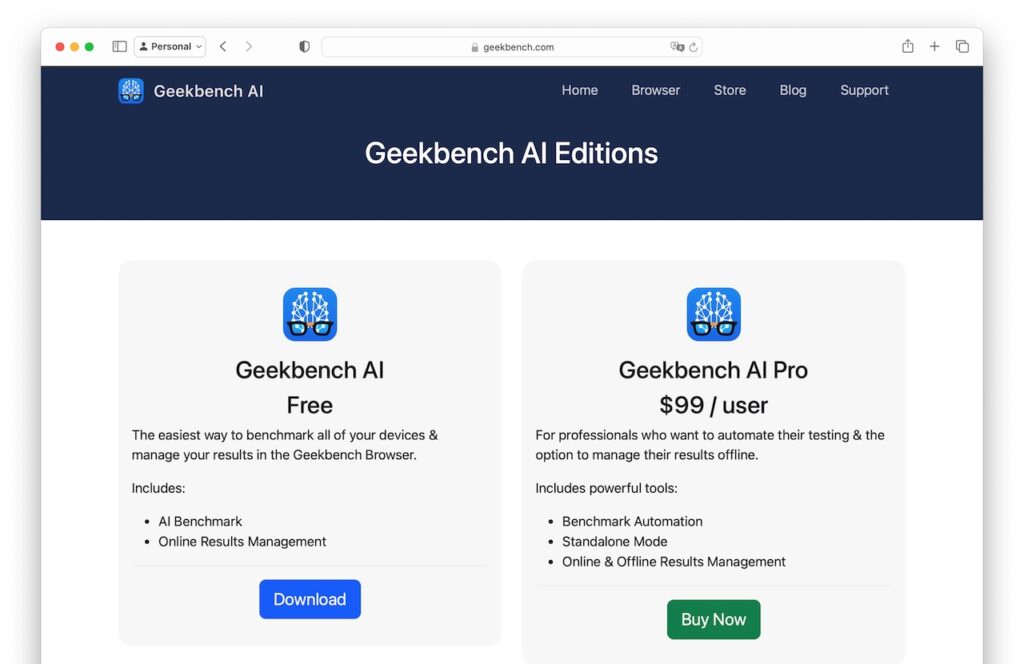1024x664 pixels.
Task: Show the Safari sidebar
Action: tap(118, 46)
